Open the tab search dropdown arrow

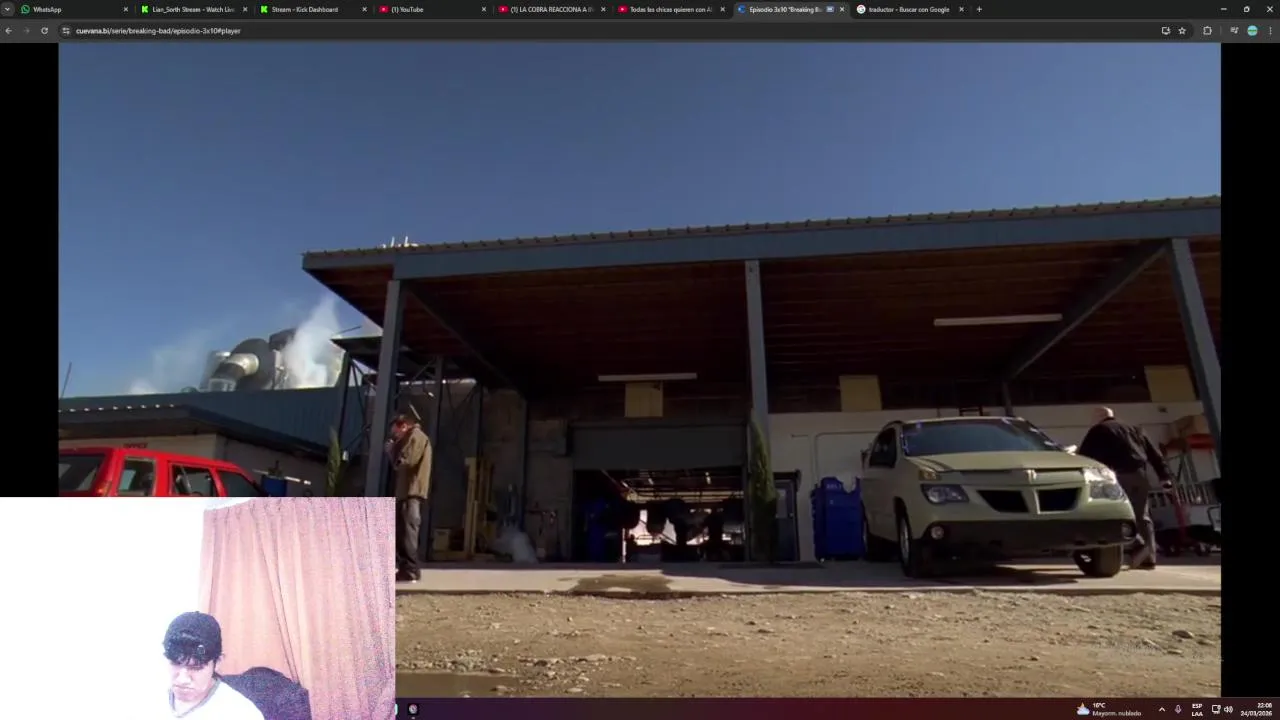pyautogui.click(x=8, y=9)
